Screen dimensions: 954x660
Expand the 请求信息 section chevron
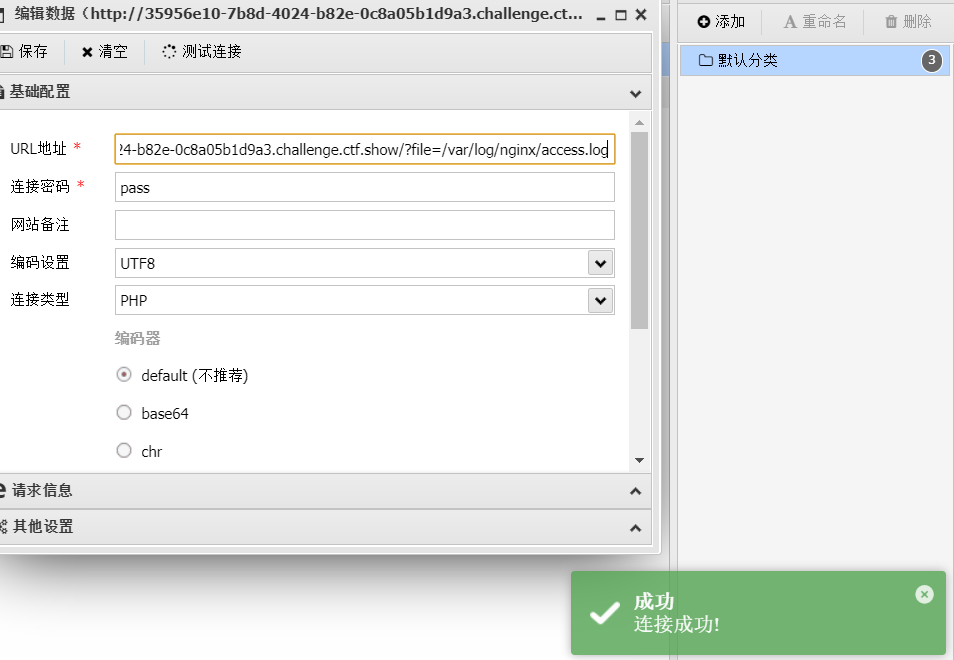point(635,491)
